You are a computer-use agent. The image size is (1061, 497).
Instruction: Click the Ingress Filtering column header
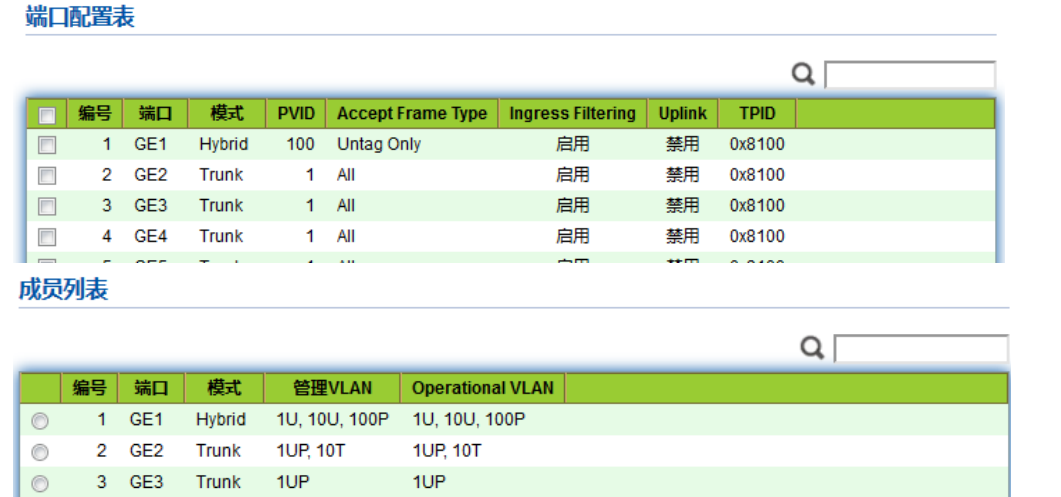(572, 114)
